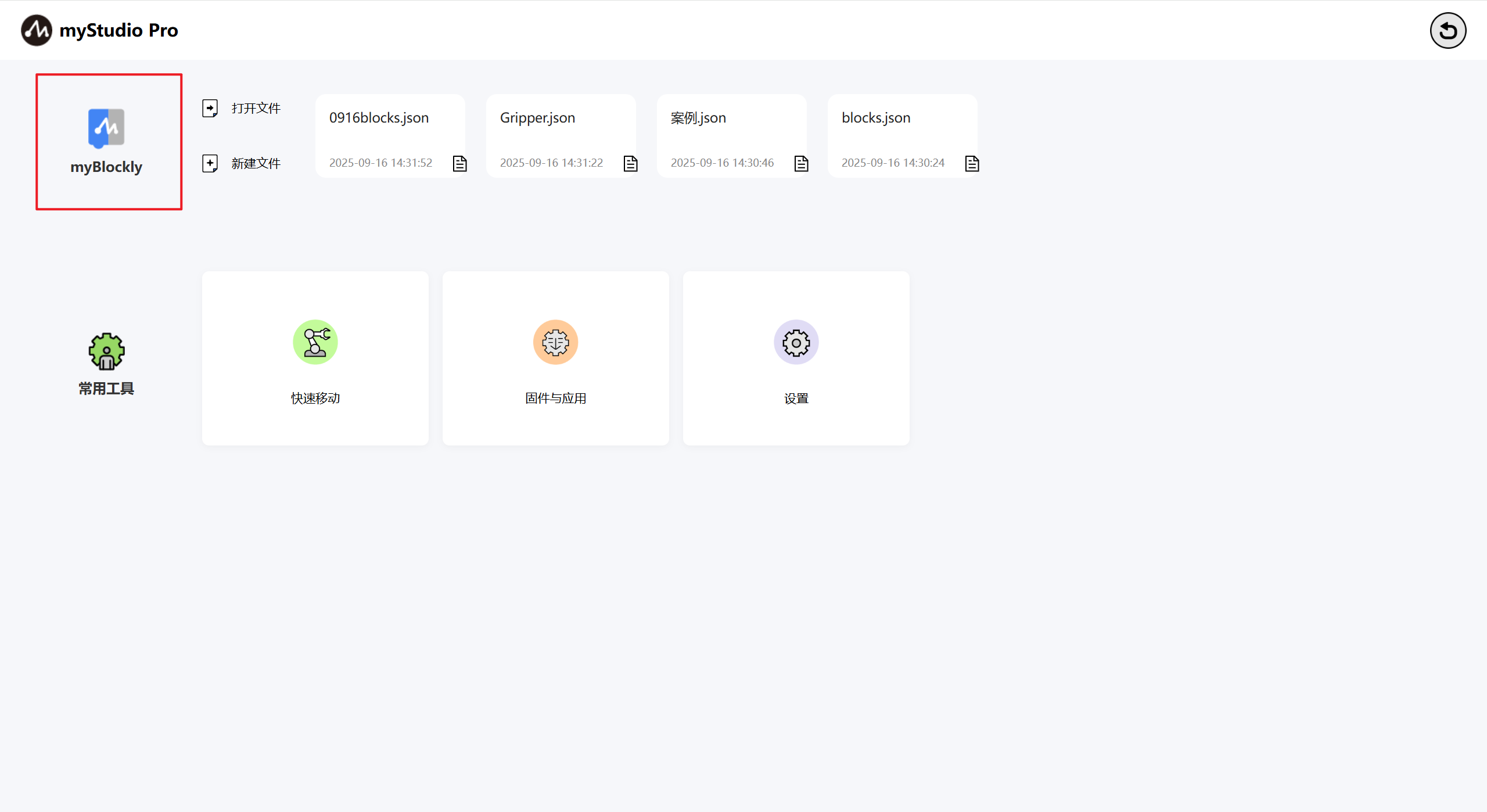
Task: Select the 快速移动 card label
Action: coord(315,398)
